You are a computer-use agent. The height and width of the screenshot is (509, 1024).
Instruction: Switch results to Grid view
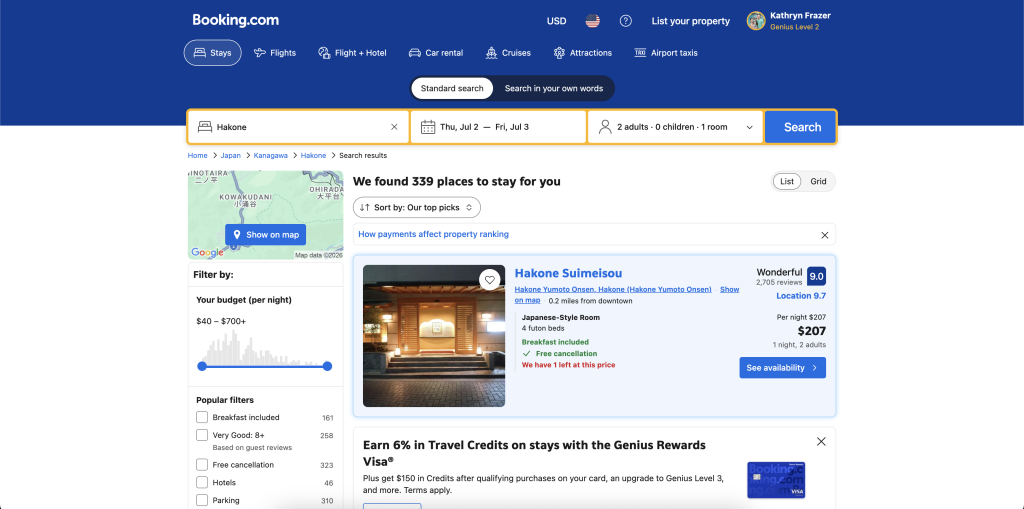click(x=818, y=181)
